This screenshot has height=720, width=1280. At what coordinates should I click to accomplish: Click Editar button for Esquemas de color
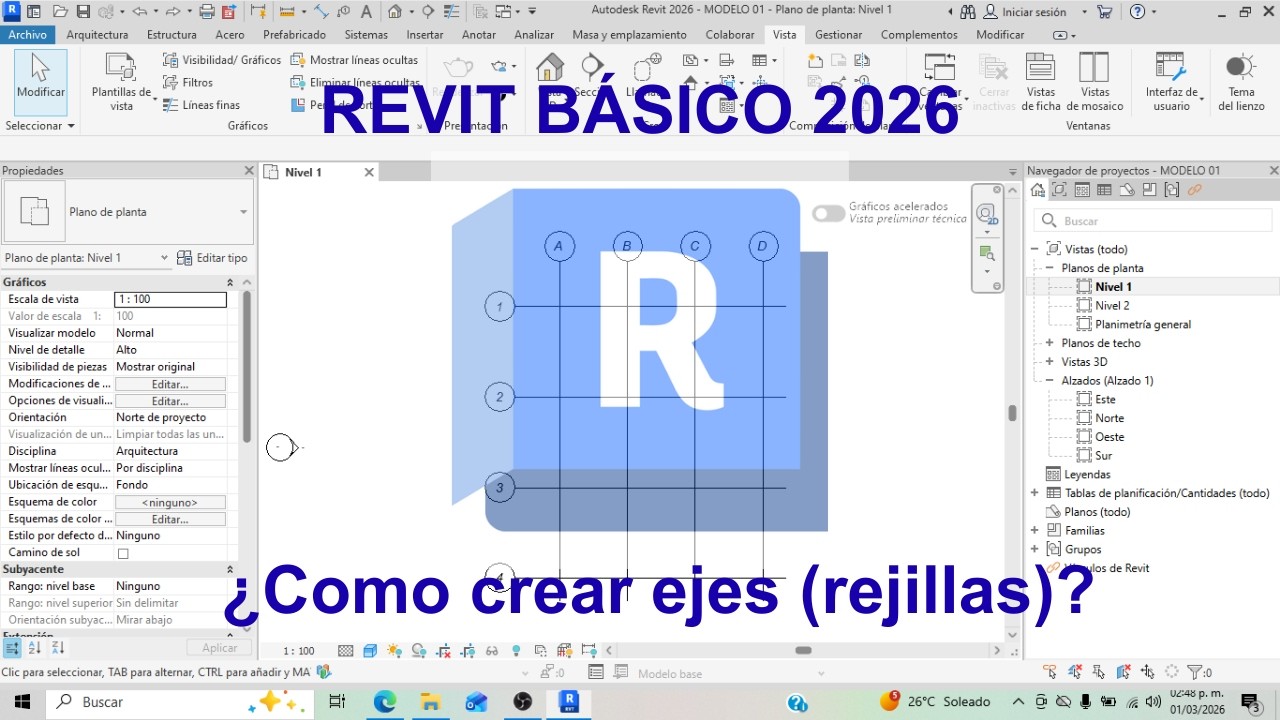[170, 519]
